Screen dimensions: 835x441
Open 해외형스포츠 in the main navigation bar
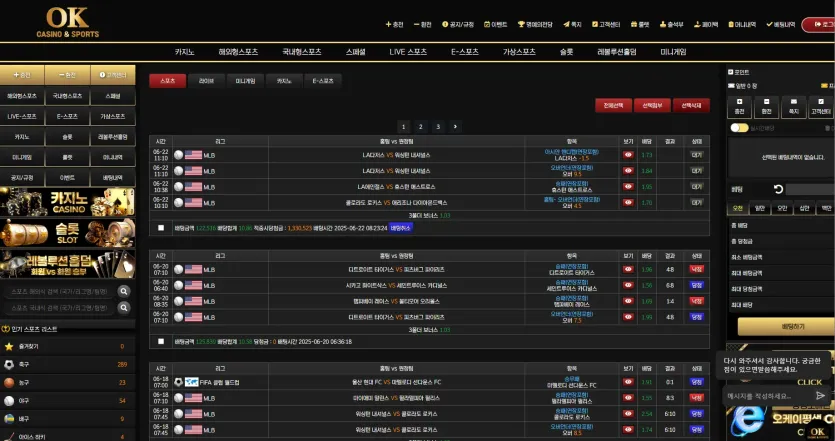point(238,52)
